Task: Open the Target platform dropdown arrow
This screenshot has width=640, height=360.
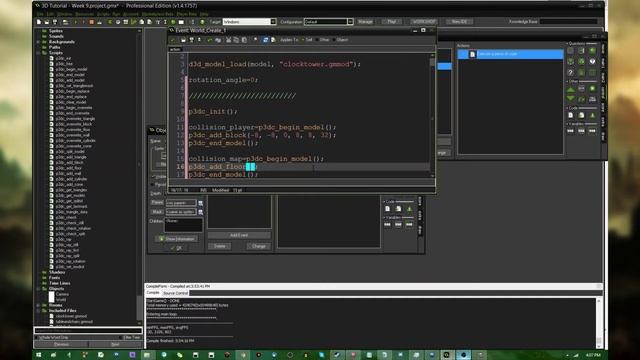Action: click(x=273, y=22)
